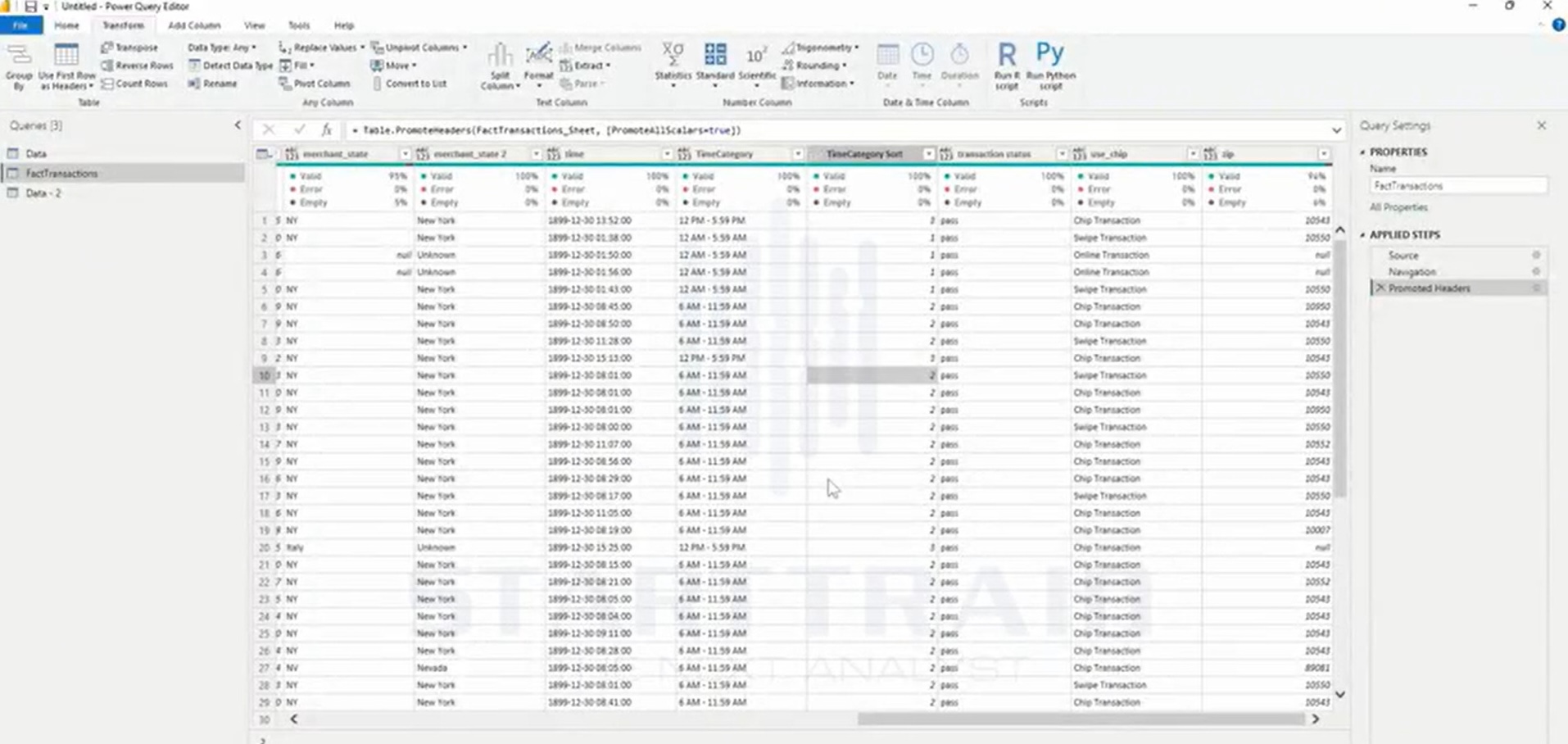Switch to the Add Column tab
This screenshot has height=744, width=1568.
194,25
